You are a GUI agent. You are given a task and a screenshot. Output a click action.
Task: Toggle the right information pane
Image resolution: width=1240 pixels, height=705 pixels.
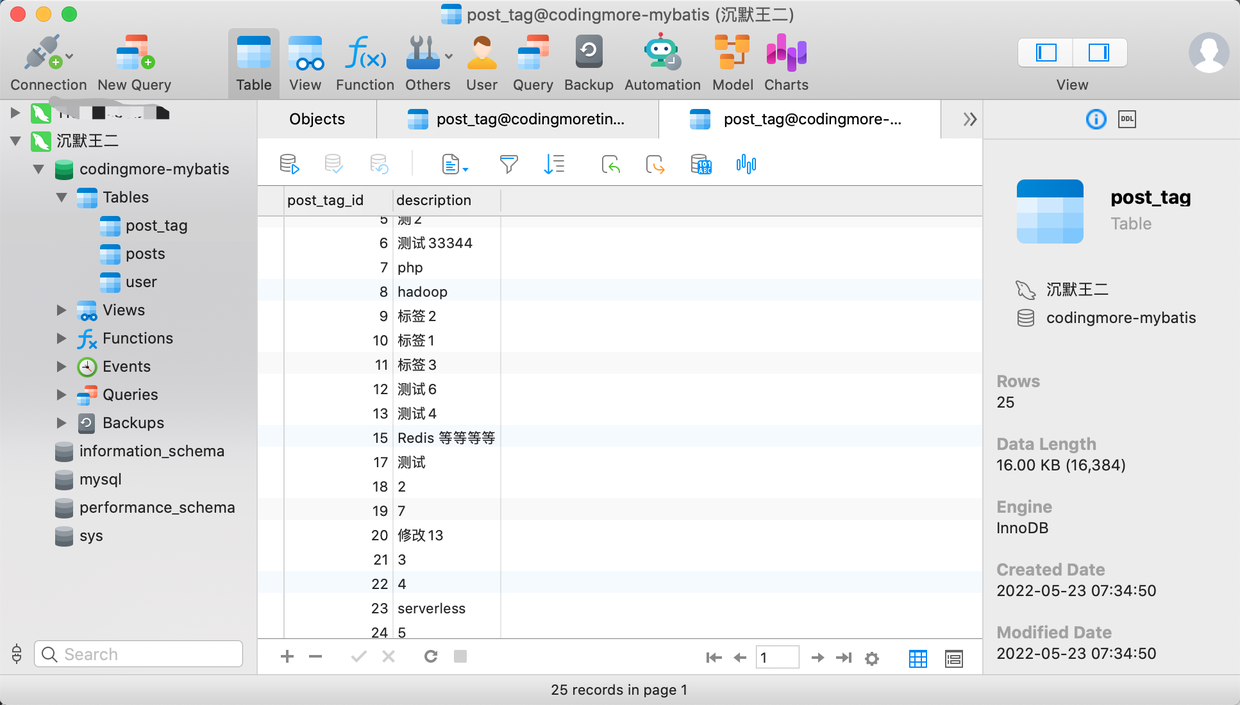[1099, 52]
